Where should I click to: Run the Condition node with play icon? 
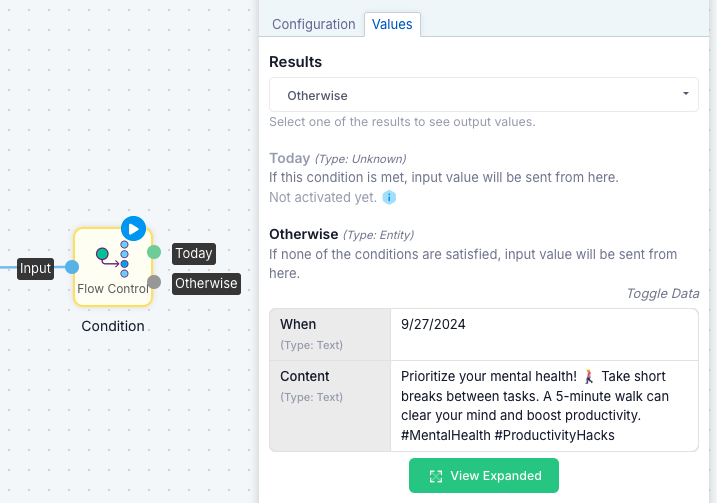click(134, 229)
